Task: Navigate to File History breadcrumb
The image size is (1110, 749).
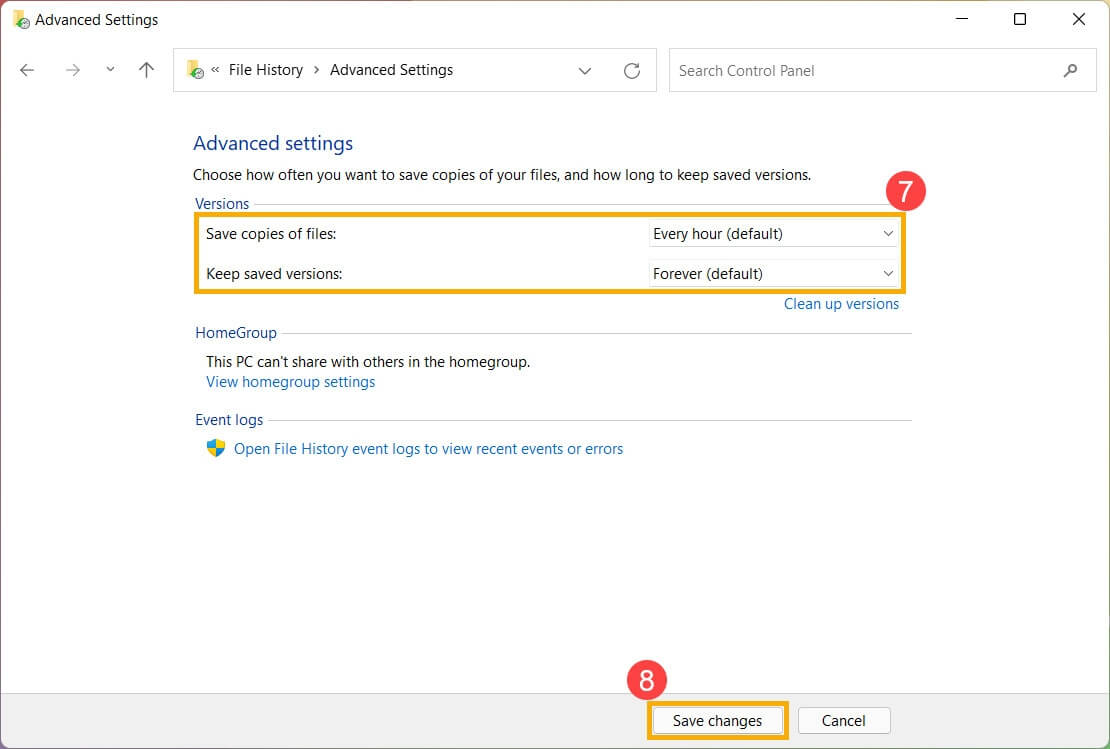Action: [x=265, y=70]
